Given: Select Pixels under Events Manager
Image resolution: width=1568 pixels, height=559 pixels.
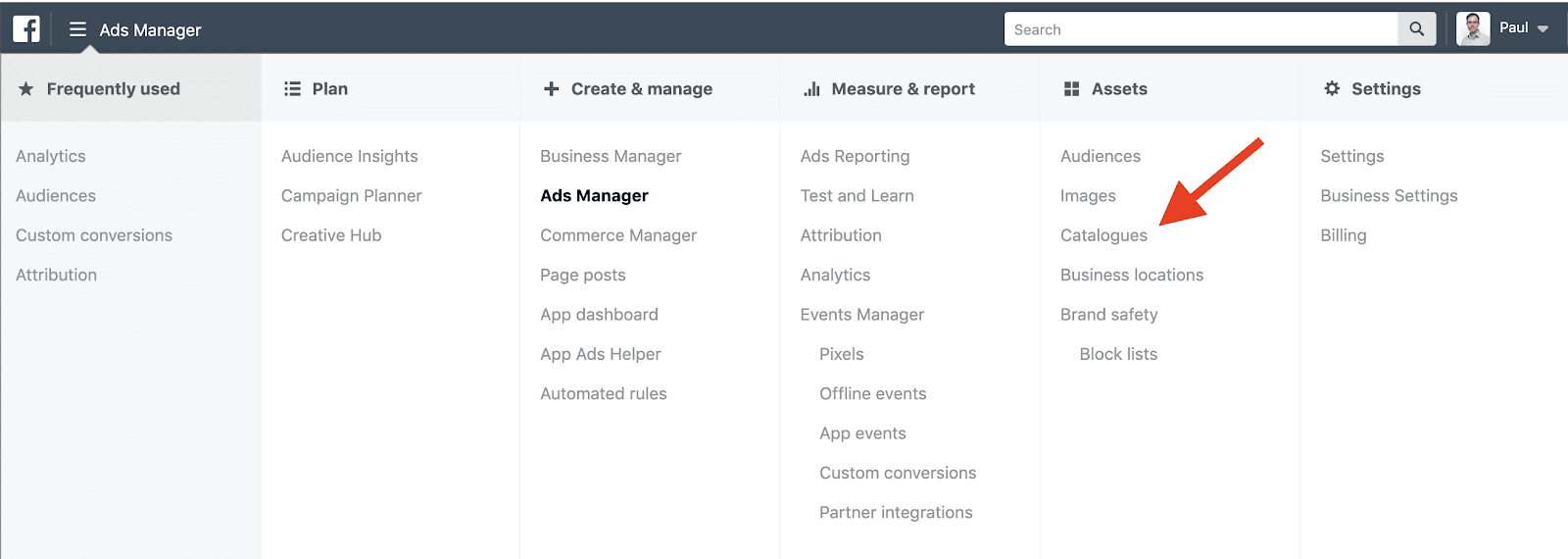Looking at the screenshot, I should tap(842, 354).
